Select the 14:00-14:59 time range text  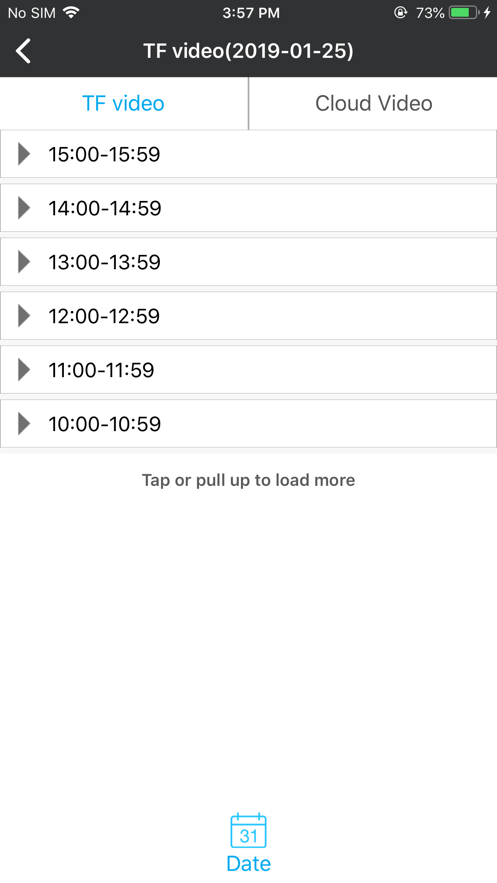[x=105, y=208]
